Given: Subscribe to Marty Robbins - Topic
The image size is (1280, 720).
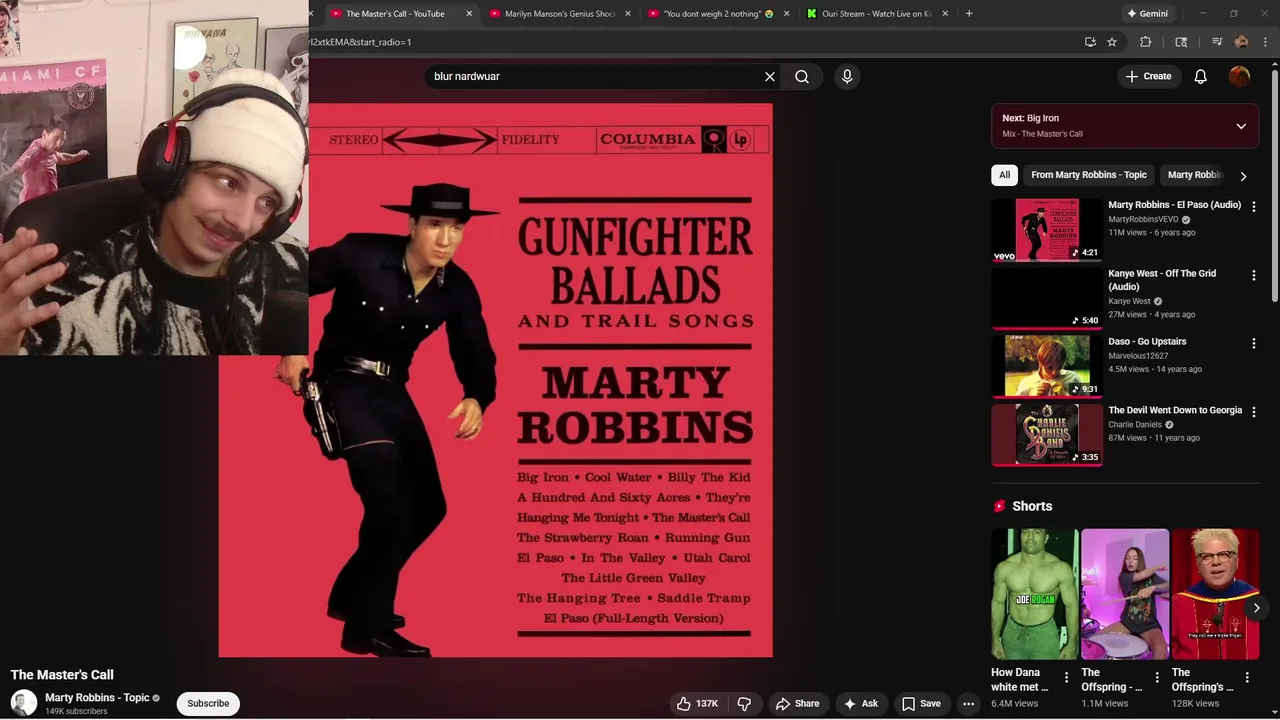Looking at the screenshot, I should point(208,703).
